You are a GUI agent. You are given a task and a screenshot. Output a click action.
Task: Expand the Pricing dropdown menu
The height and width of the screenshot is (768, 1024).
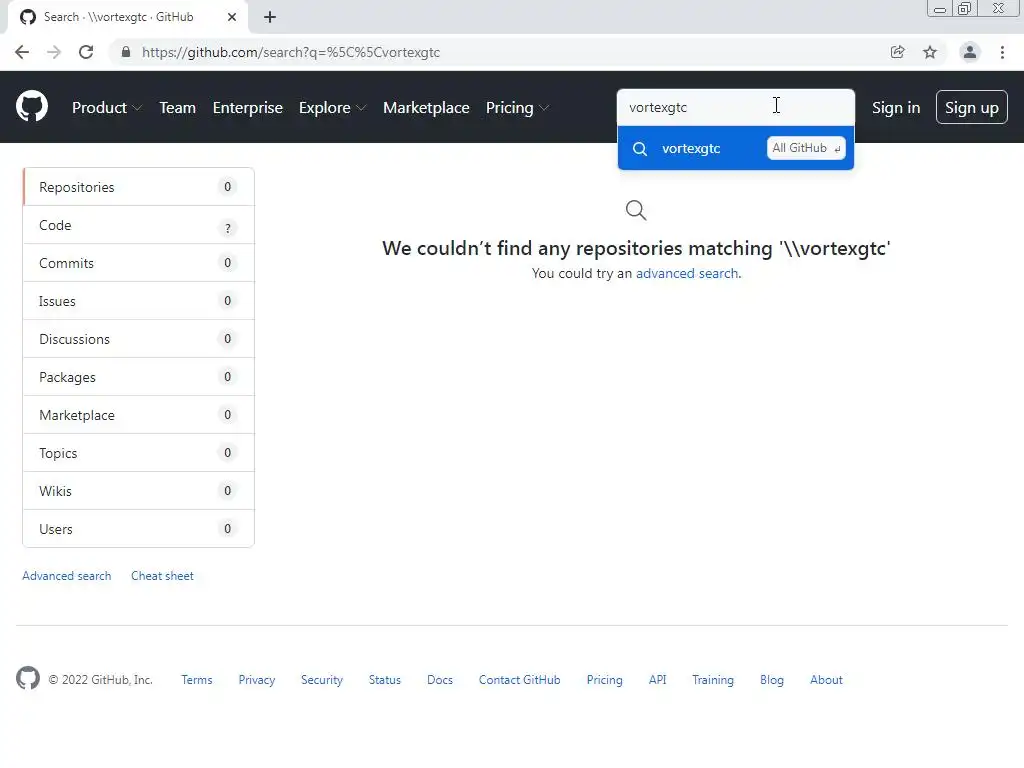[x=517, y=108]
